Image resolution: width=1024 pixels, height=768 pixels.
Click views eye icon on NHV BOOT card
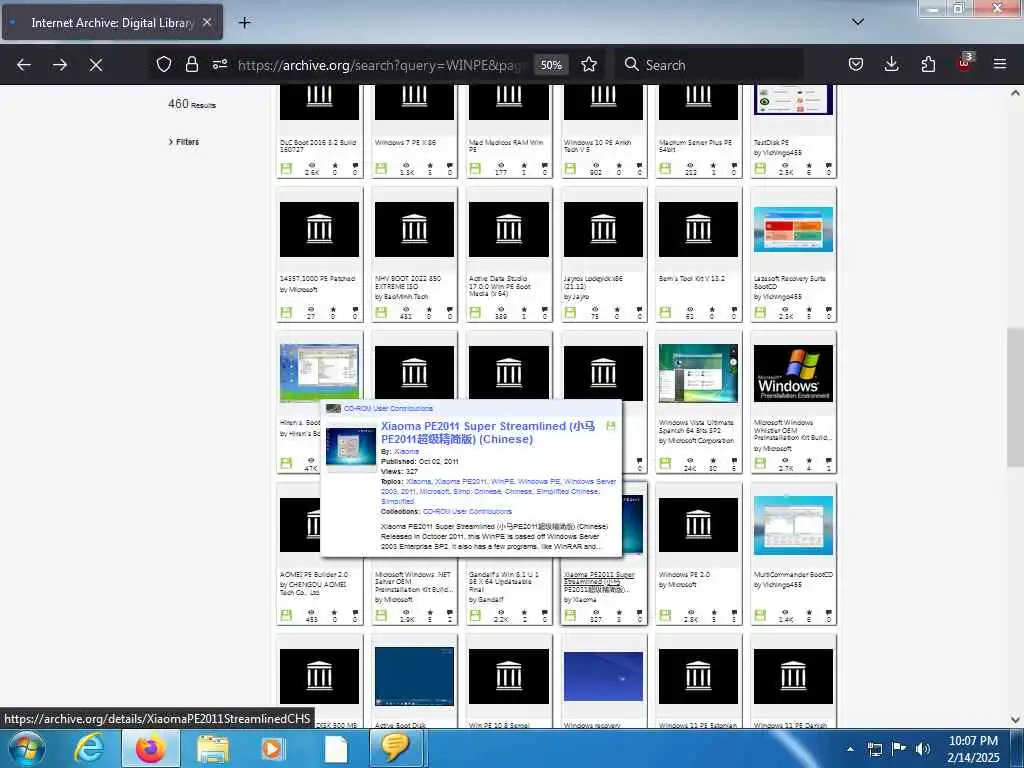pyautogui.click(x=406, y=312)
